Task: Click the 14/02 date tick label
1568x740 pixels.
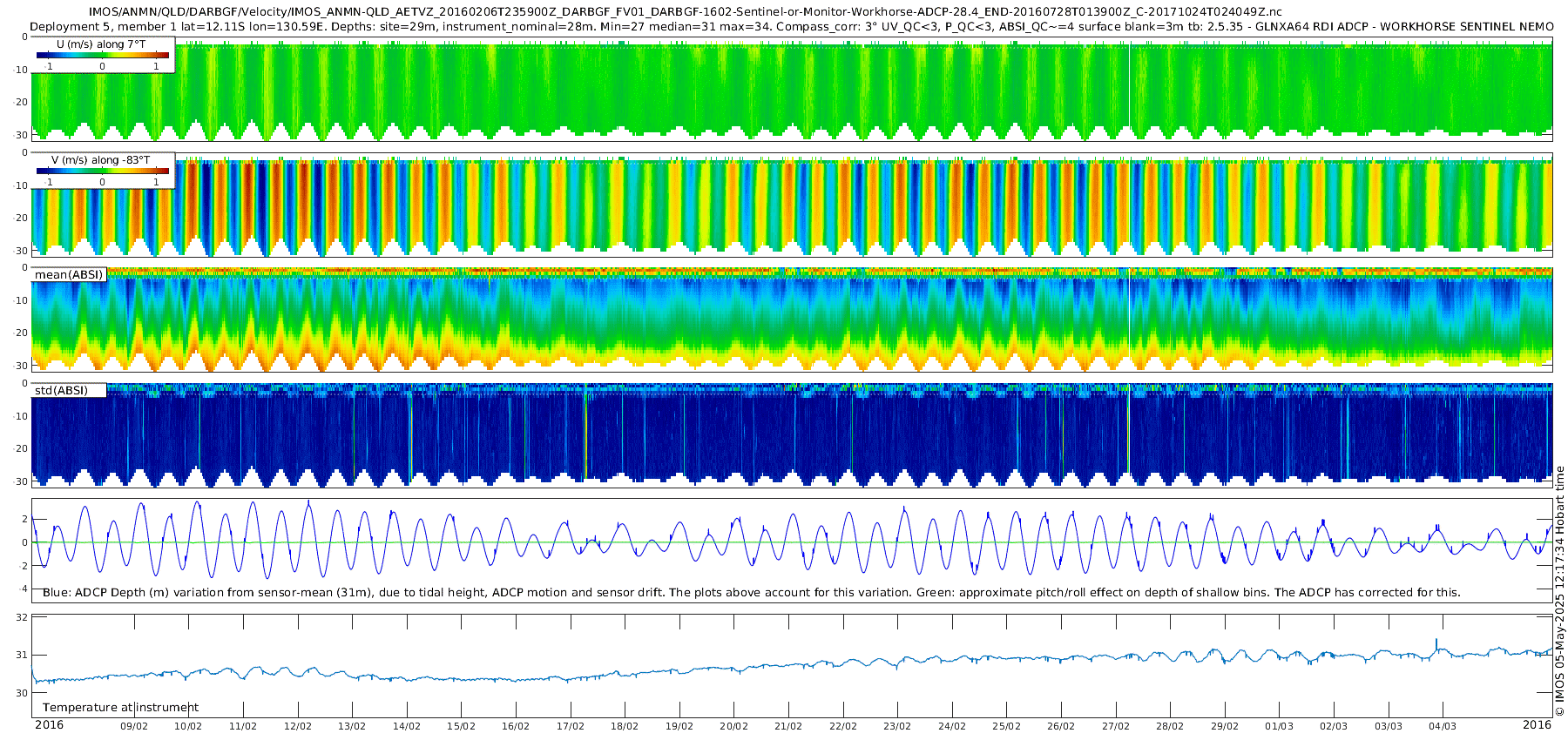Action: coord(406,726)
